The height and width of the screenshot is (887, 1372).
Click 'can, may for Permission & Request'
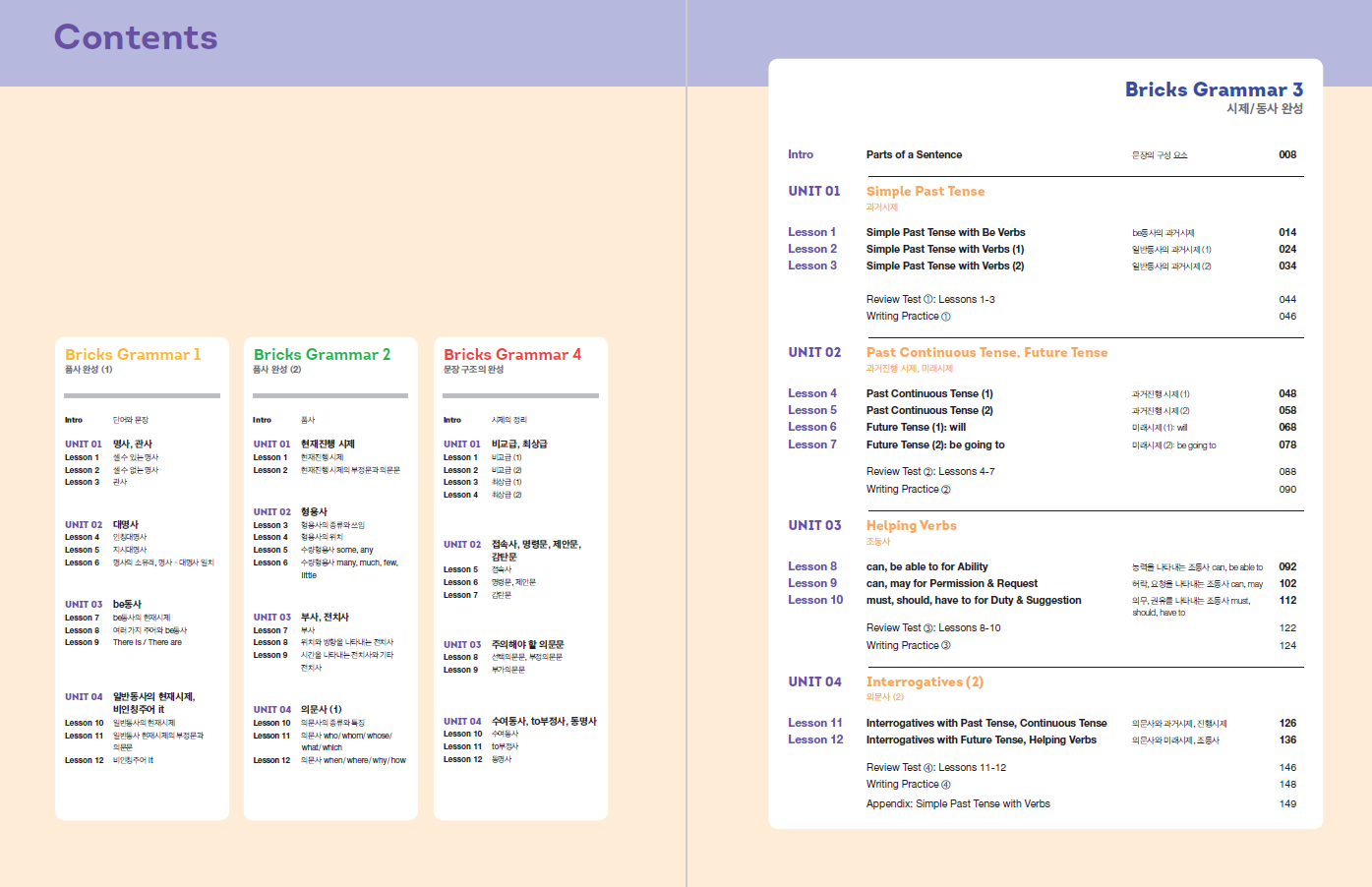tap(952, 583)
